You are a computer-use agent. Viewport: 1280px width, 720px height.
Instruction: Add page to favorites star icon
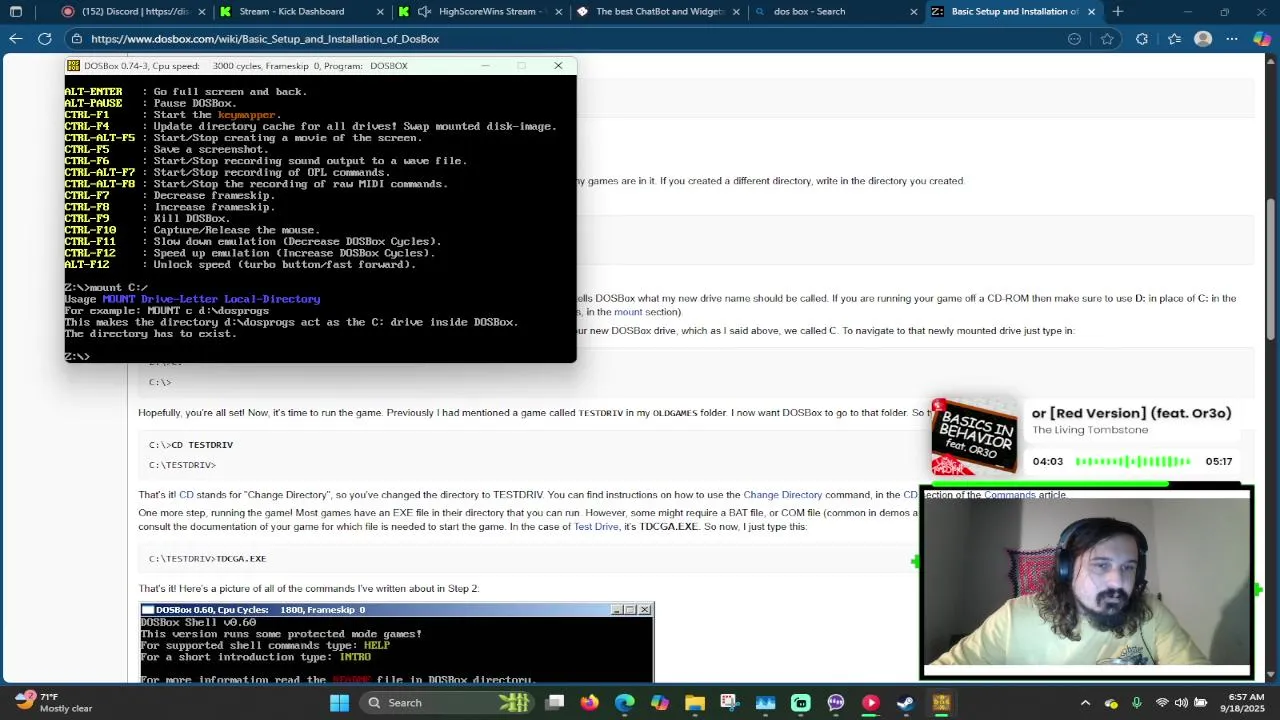(1107, 39)
